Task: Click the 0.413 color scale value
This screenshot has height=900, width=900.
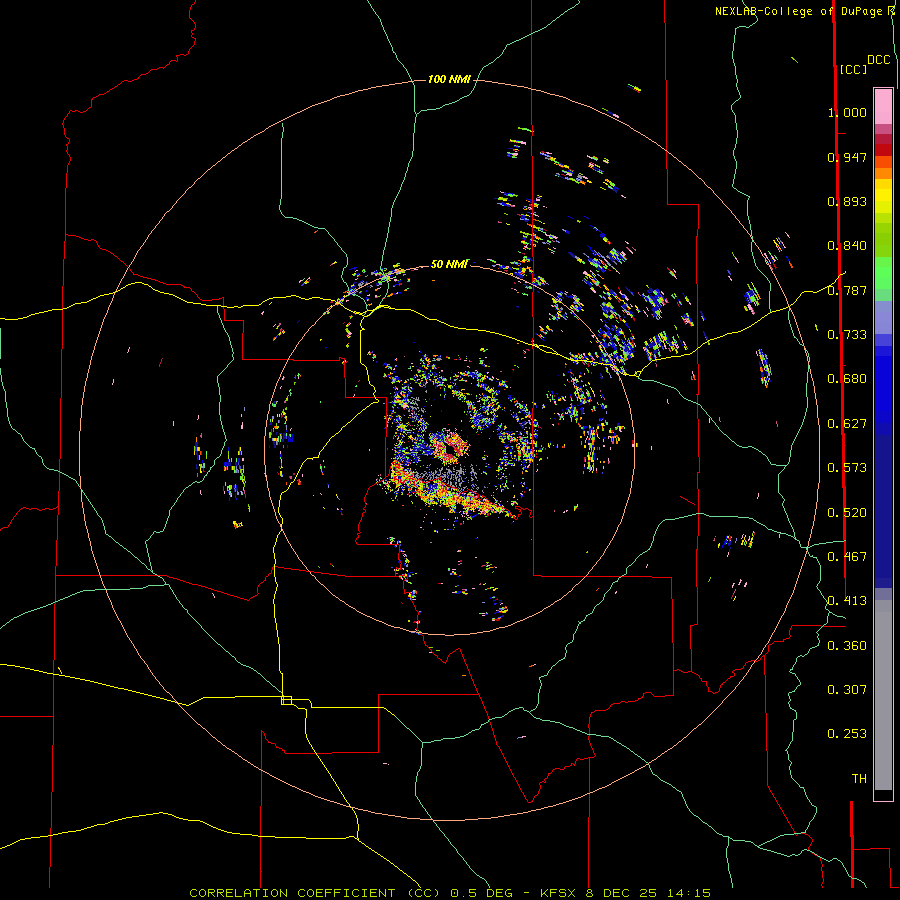Action: pos(847,601)
